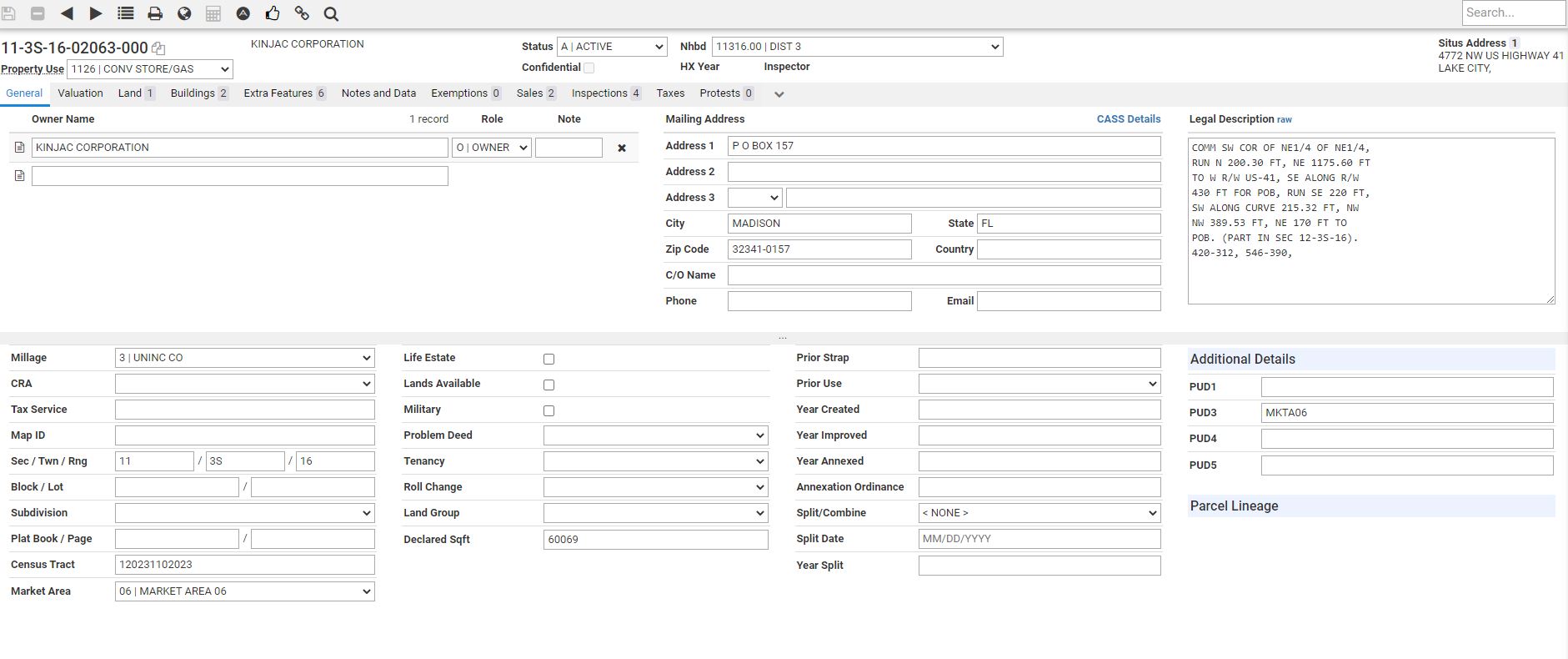Open the Split/Combine dropdown
Image resolution: width=1568 pixels, height=659 pixels.
pos(1039,513)
